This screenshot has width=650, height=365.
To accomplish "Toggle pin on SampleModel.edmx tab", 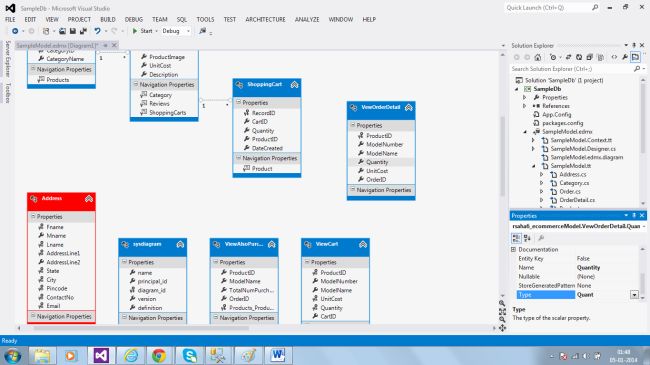I will tap(106, 45).
